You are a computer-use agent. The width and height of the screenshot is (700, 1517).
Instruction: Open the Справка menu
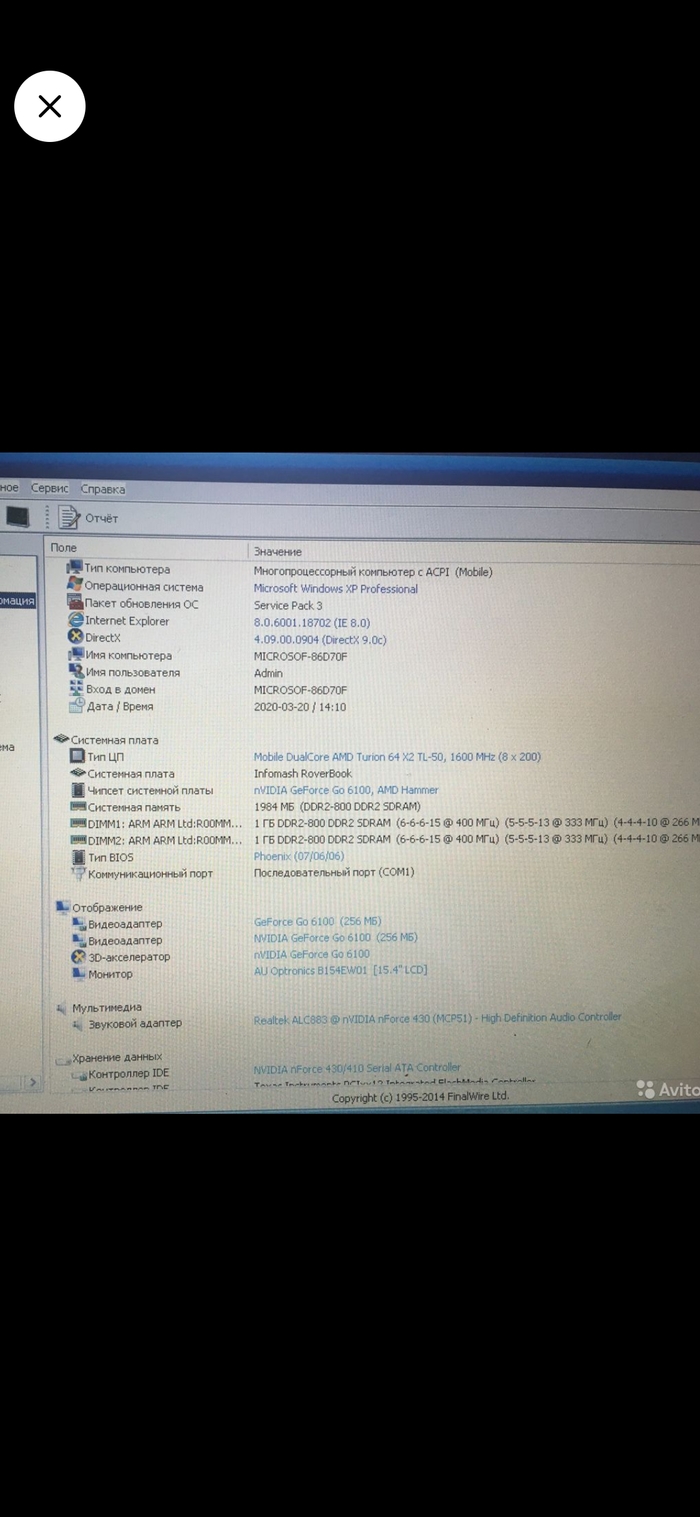[x=103, y=490]
